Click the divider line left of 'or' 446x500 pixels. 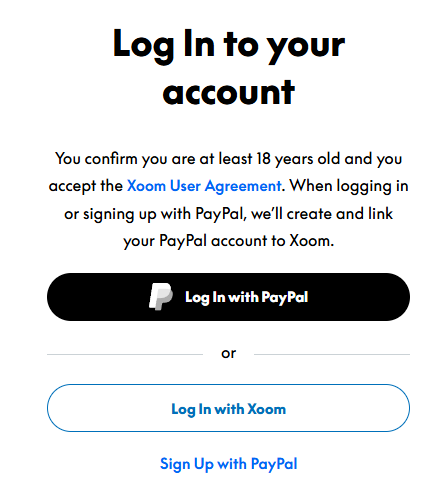click(125, 354)
